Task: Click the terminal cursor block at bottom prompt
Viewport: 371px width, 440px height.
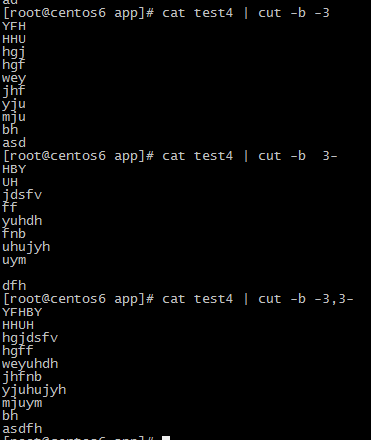Action: [166, 438]
